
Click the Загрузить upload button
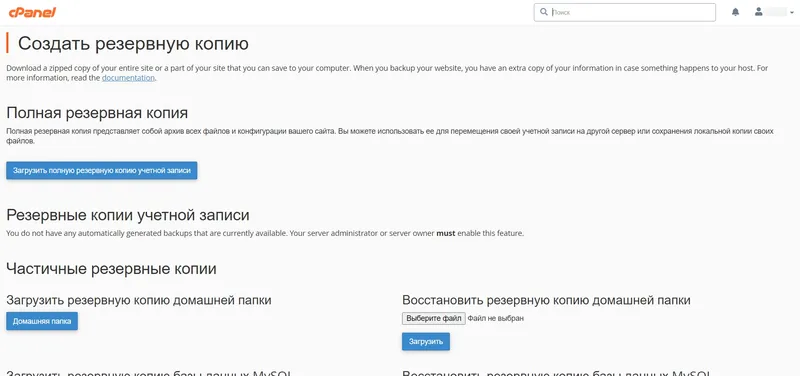pyautogui.click(x=426, y=342)
